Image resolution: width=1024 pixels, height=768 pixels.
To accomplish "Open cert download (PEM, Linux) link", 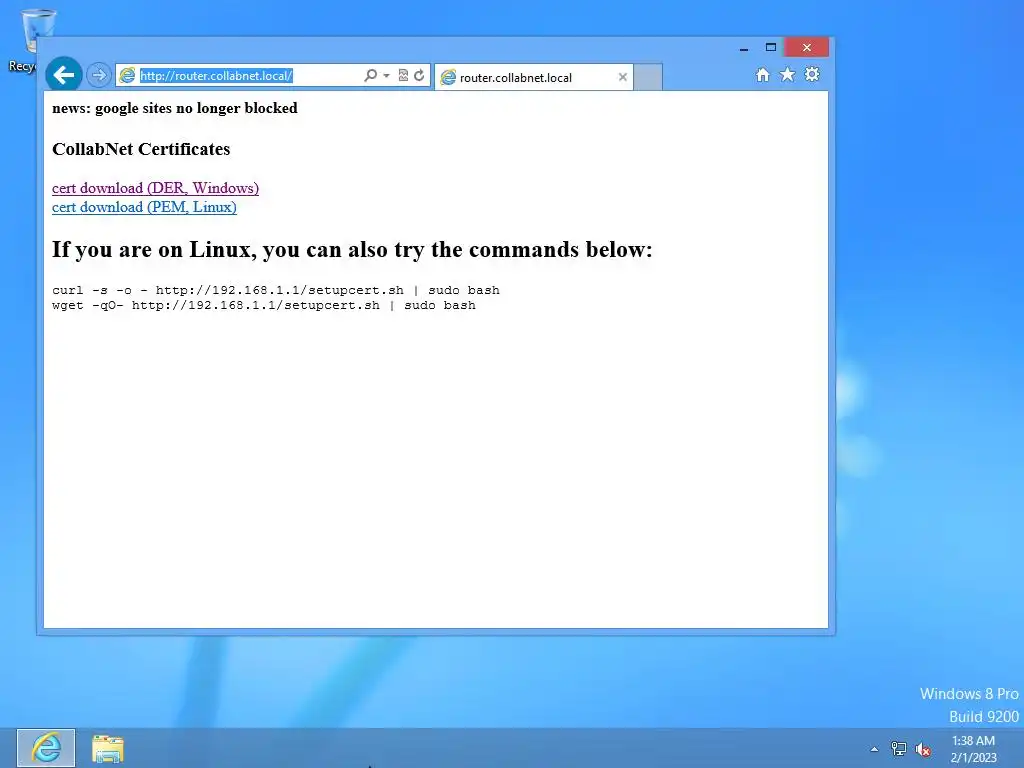I will pyautogui.click(x=144, y=207).
